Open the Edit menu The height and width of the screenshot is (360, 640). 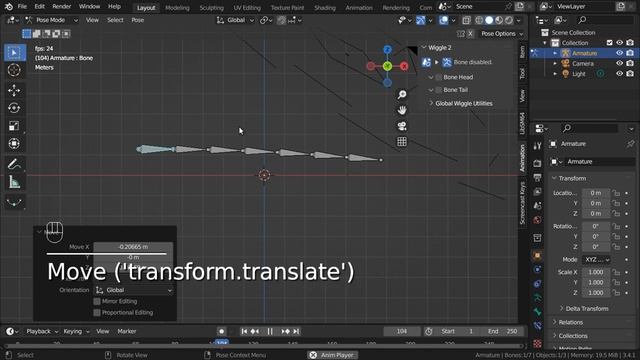tap(40, 7)
